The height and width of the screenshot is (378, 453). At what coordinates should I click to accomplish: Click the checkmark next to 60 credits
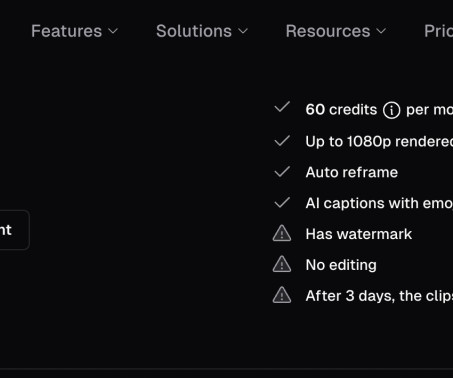282,107
